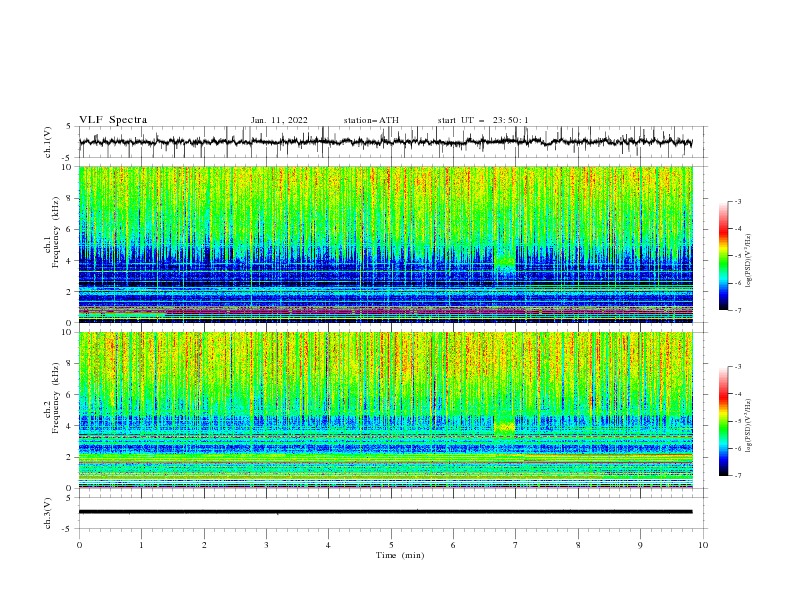
Task: Click the 'station=ATH' label
Action: 371,120
